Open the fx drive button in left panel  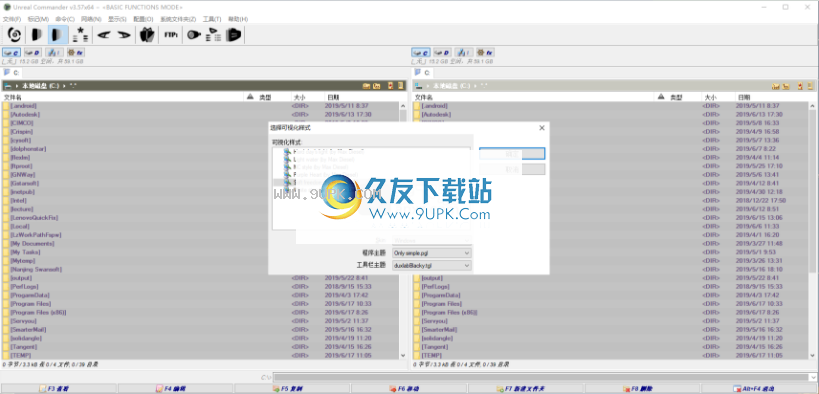click(76, 53)
